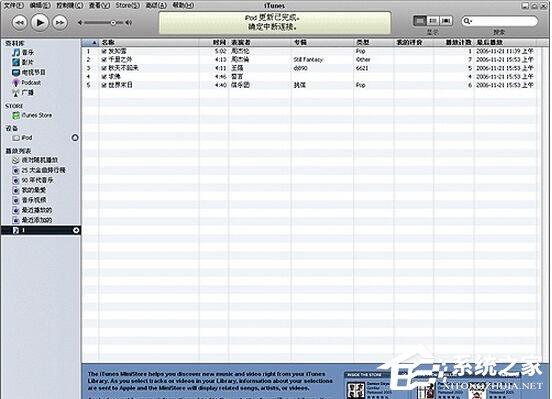Click the high-volume speaker icon
552x399 pixels.
(129, 23)
